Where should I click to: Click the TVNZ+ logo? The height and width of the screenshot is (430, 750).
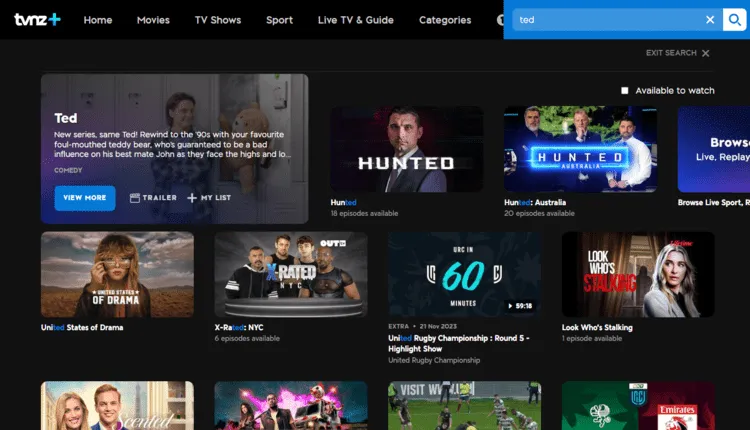[35, 20]
